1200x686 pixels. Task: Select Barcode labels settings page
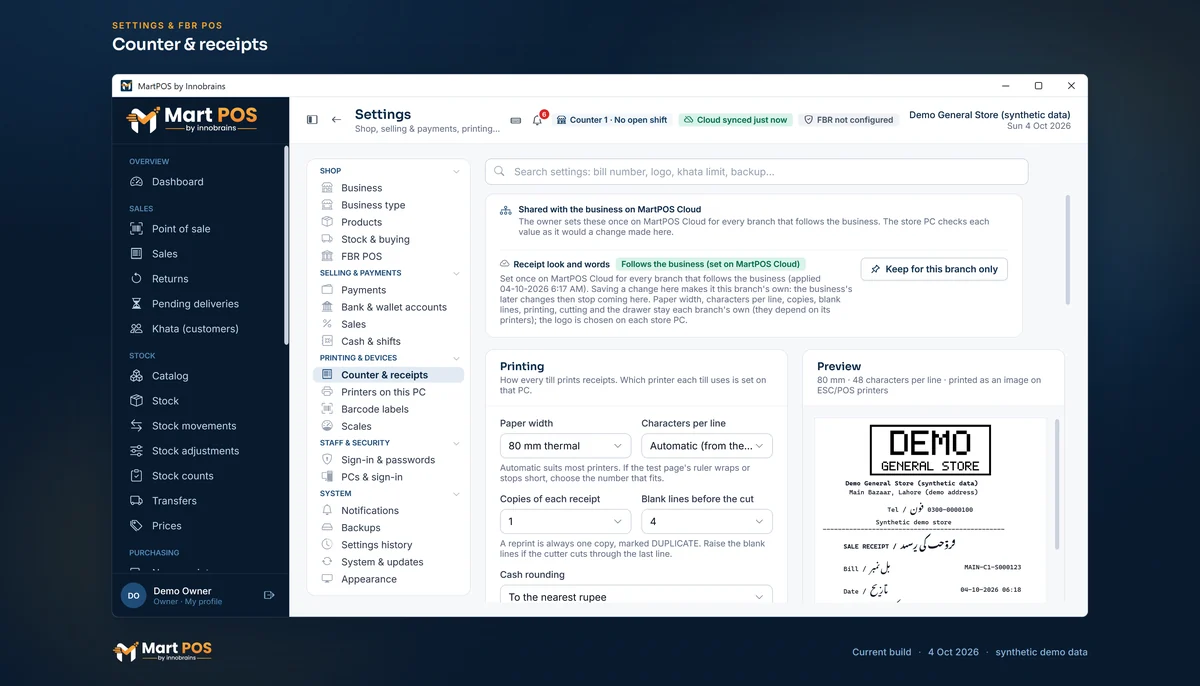(x=388, y=409)
